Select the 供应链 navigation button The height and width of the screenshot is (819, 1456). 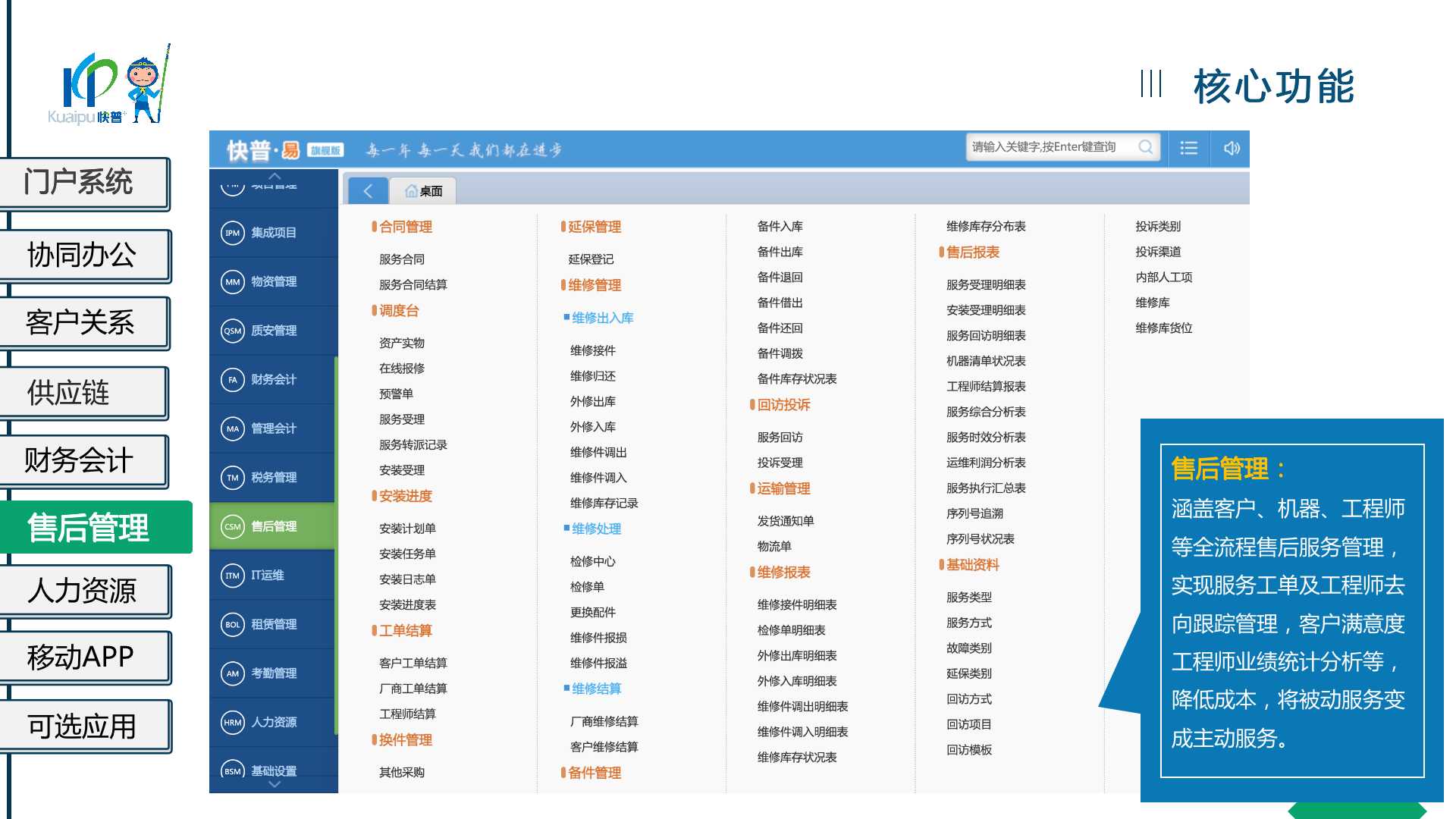click(70, 393)
